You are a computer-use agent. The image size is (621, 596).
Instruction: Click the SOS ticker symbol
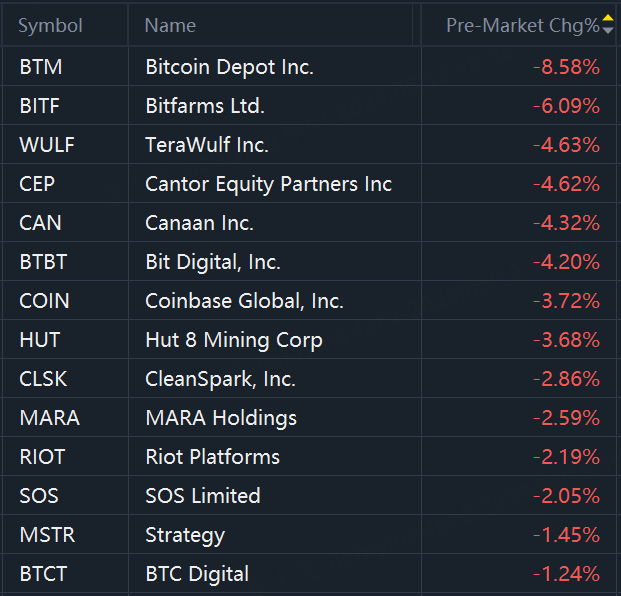point(37,496)
